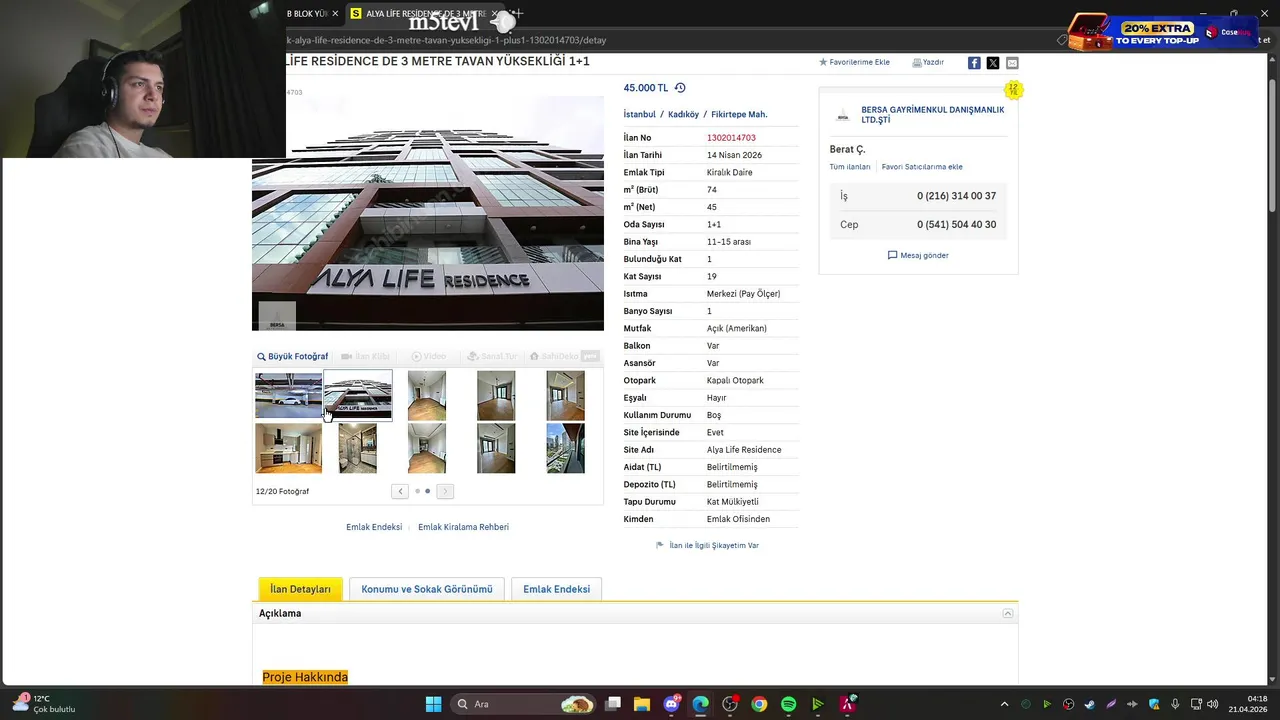This screenshot has width=1280, height=720.
Task: Switch to Emlak Endeksi tab
Action: (556, 589)
